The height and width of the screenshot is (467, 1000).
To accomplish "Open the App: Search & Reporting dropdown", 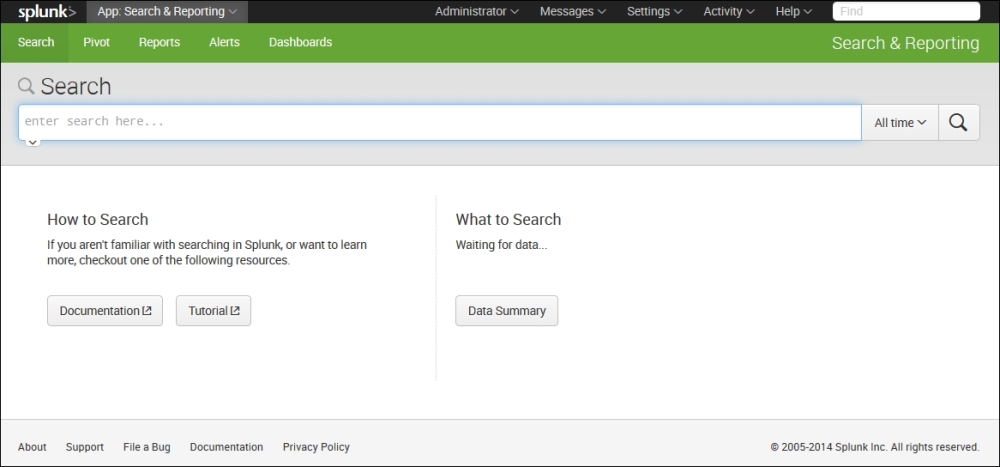I will click(x=166, y=12).
